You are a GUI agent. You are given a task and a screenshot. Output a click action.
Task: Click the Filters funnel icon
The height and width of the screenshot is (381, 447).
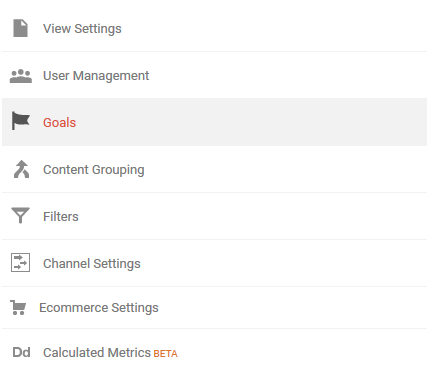[20, 215]
